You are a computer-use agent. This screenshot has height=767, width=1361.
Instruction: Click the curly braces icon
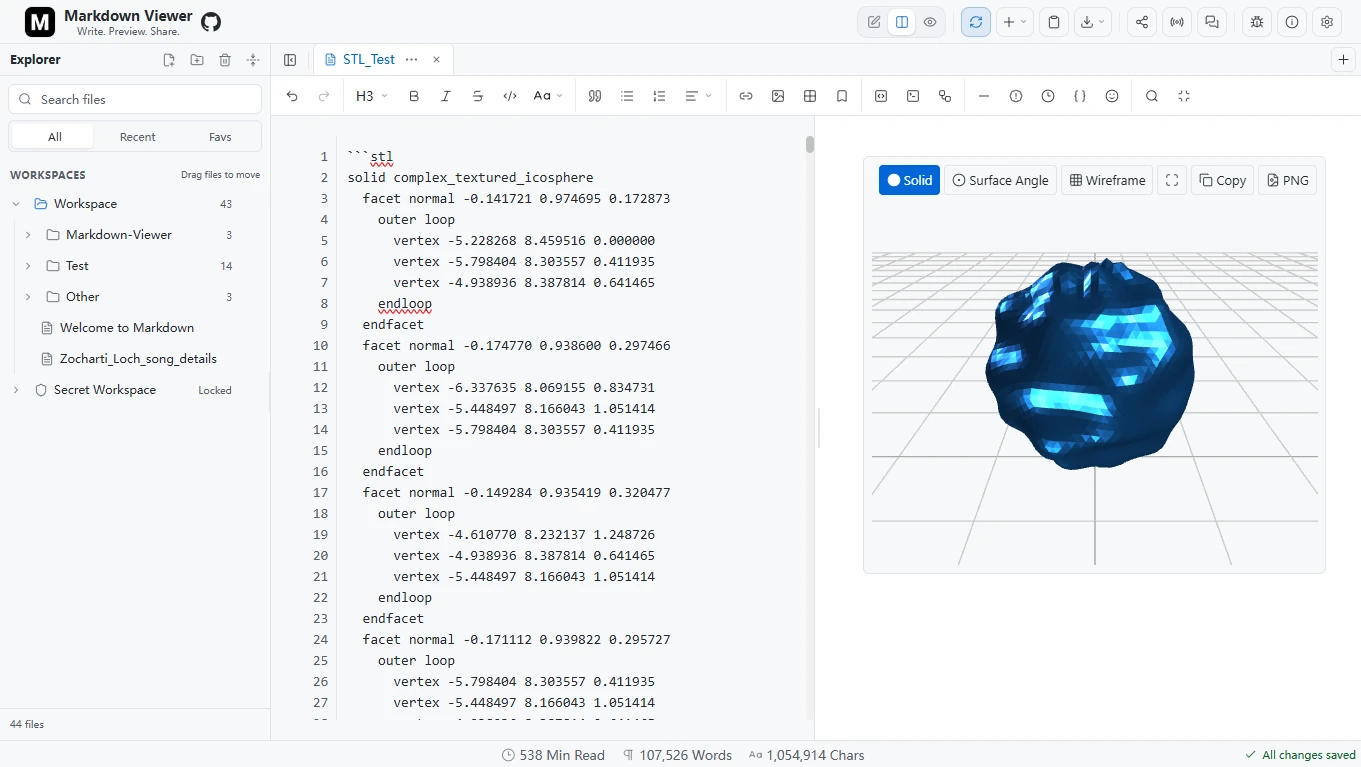click(x=1080, y=96)
